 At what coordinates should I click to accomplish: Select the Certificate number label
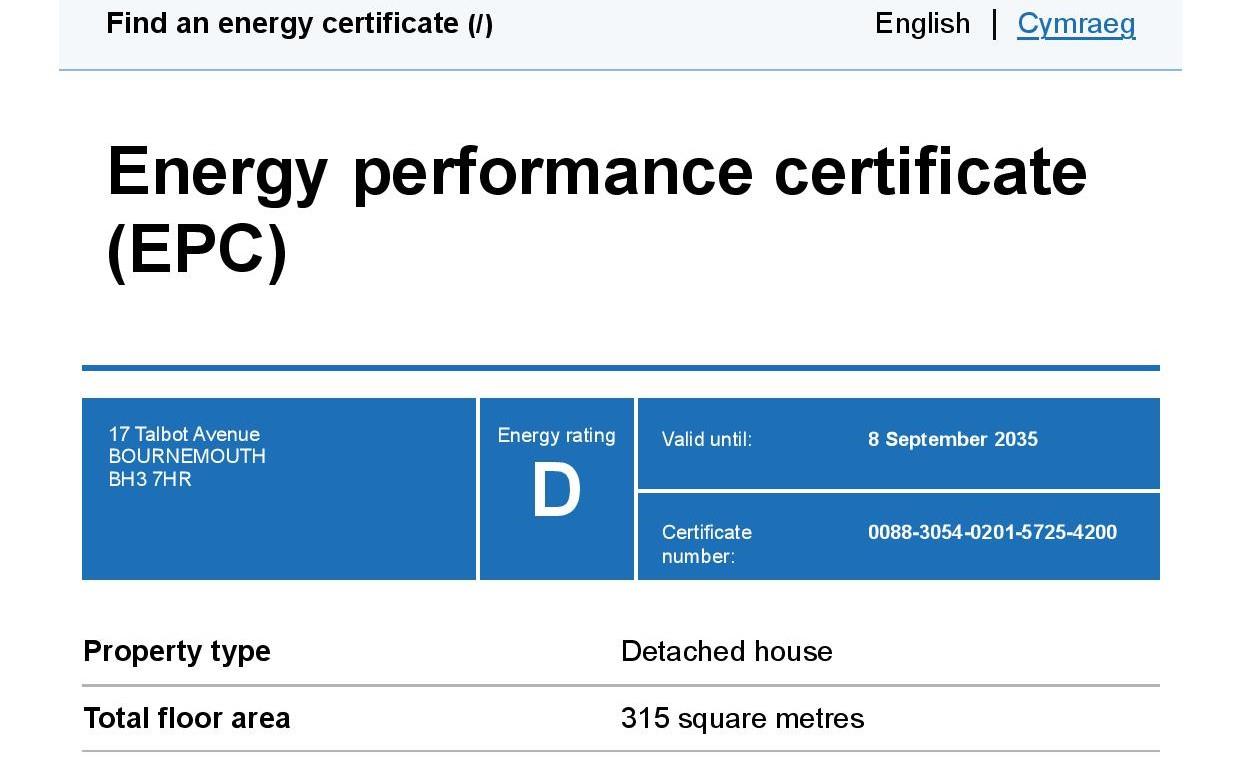pyautogui.click(x=707, y=544)
